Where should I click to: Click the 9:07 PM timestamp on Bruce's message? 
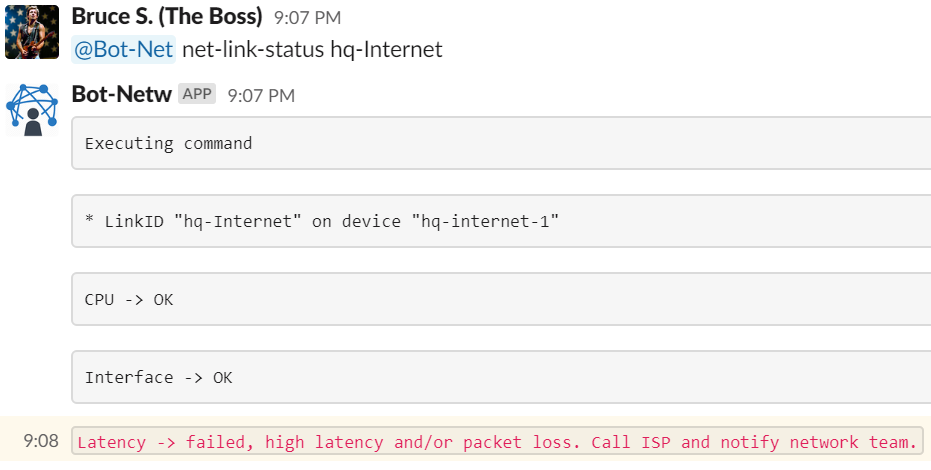click(308, 18)
